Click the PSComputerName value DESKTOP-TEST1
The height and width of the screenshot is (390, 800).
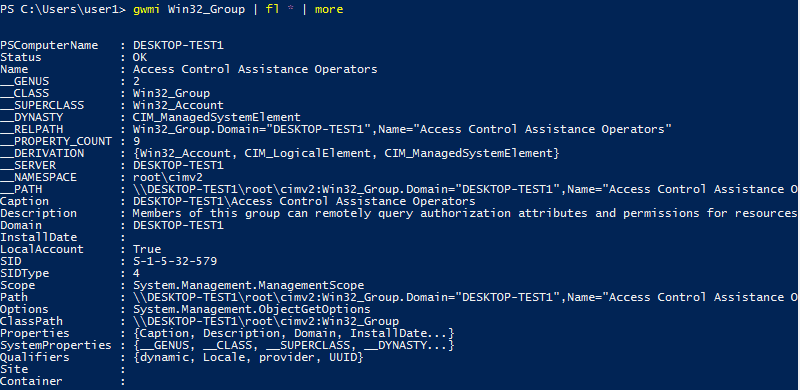coord(178,45)
